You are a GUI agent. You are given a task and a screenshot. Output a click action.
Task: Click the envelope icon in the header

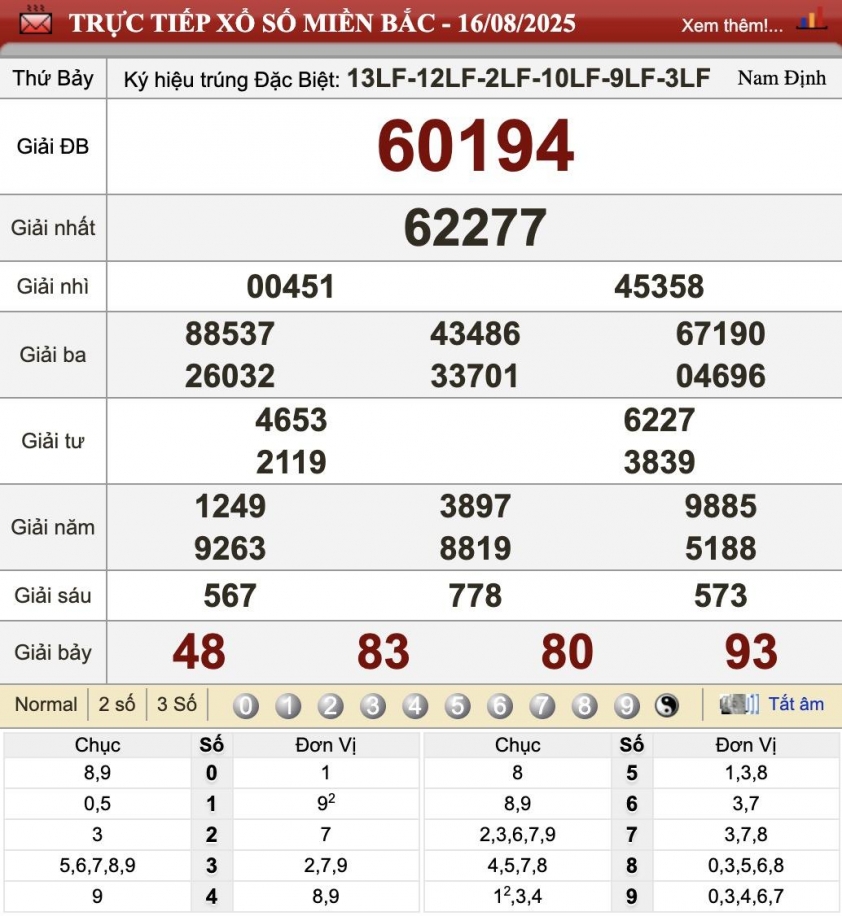(x=35, y=21)
